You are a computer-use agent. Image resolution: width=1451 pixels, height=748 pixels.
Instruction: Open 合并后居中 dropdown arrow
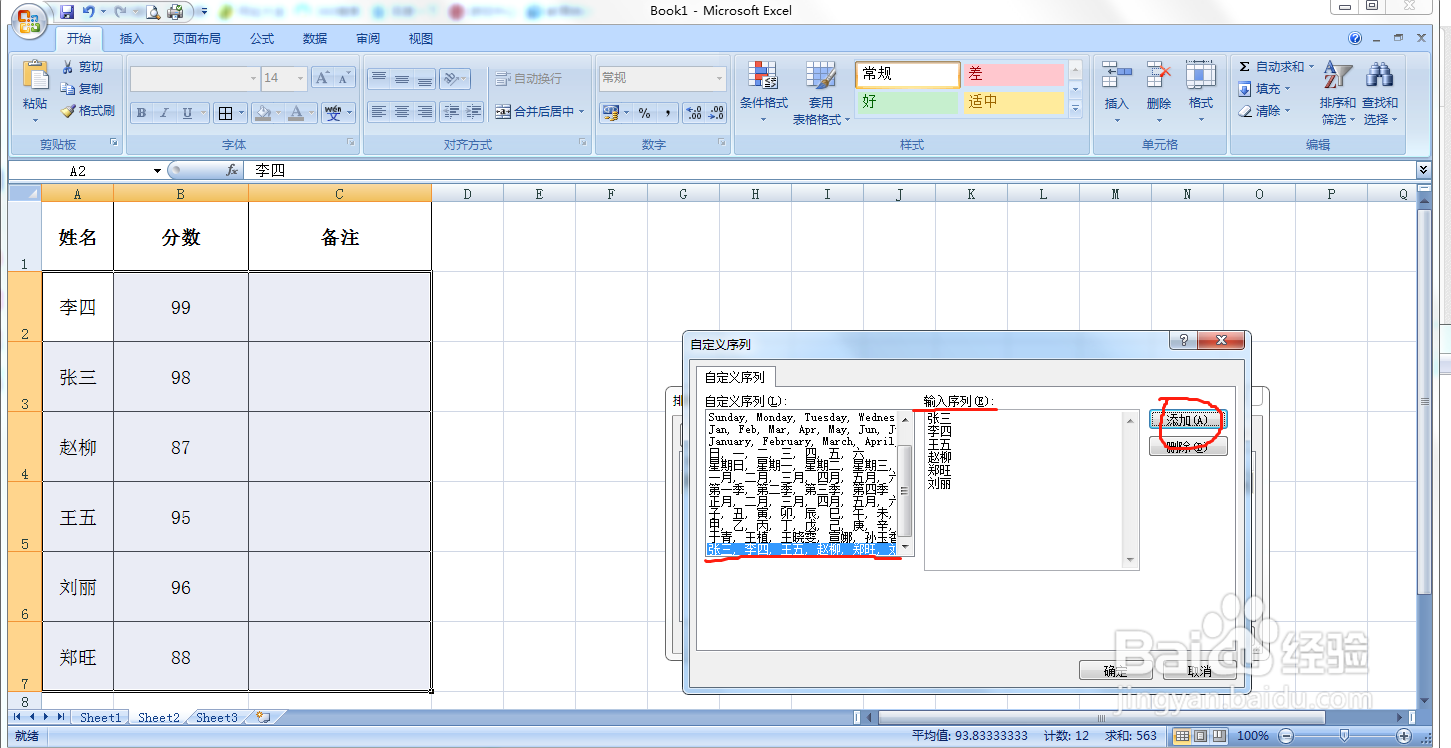tap(582, 112)
